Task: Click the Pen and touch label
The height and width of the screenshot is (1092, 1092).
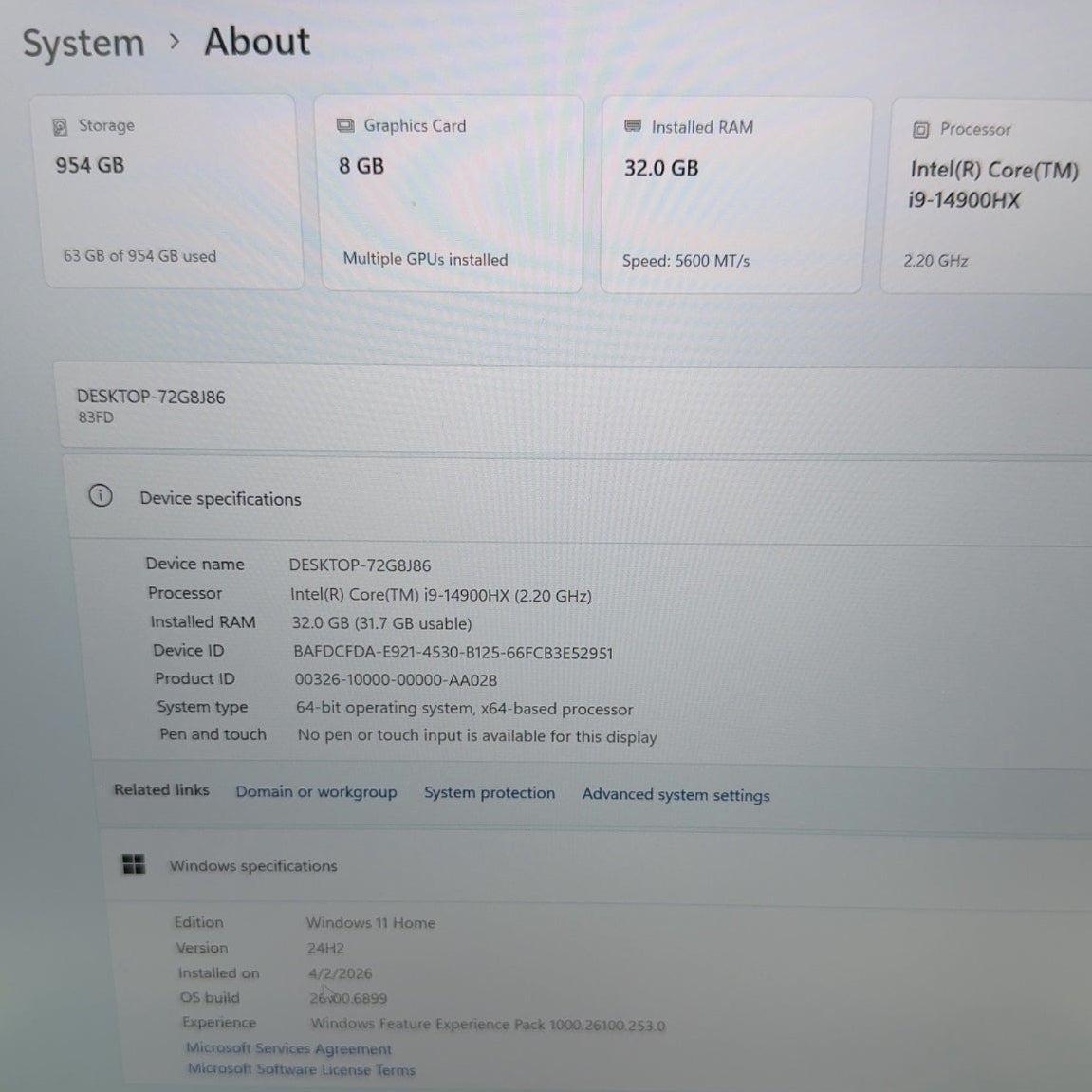Action: 213,734
